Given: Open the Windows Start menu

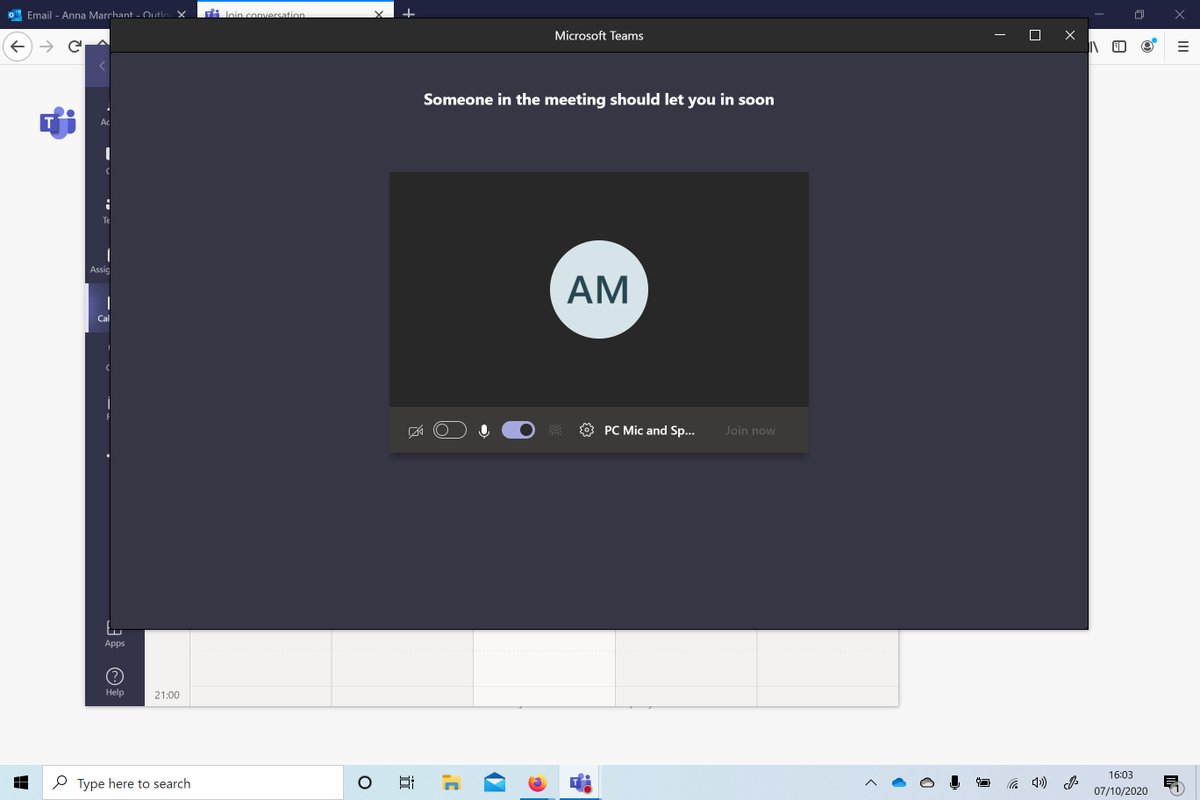Looking at the screenshot, I should pos(22,783).
